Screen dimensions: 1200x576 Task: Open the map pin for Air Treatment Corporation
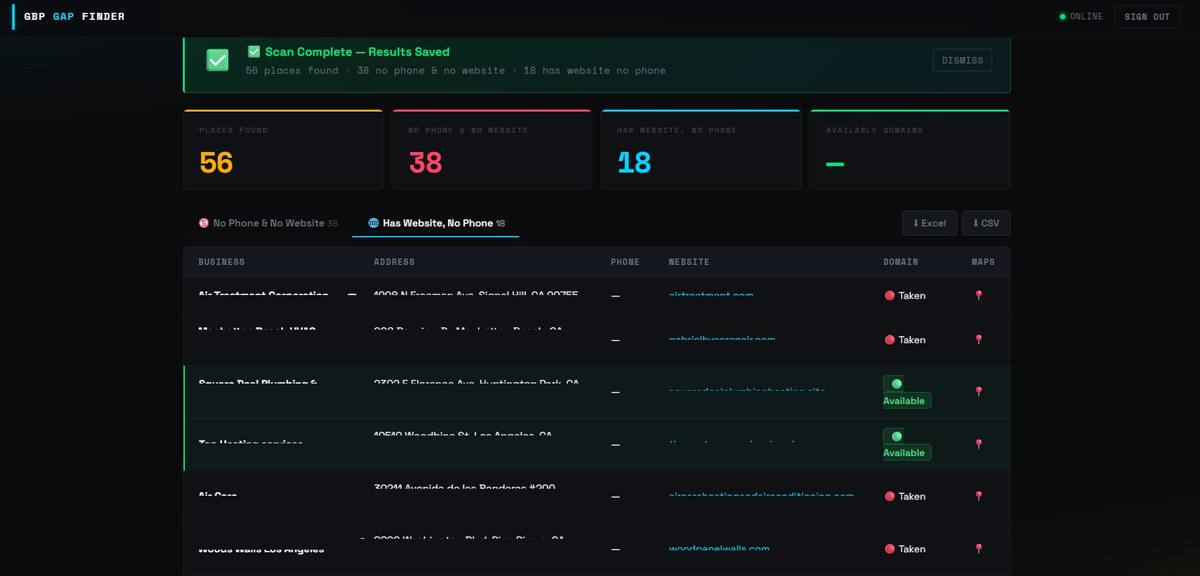[x=978, y=295]
